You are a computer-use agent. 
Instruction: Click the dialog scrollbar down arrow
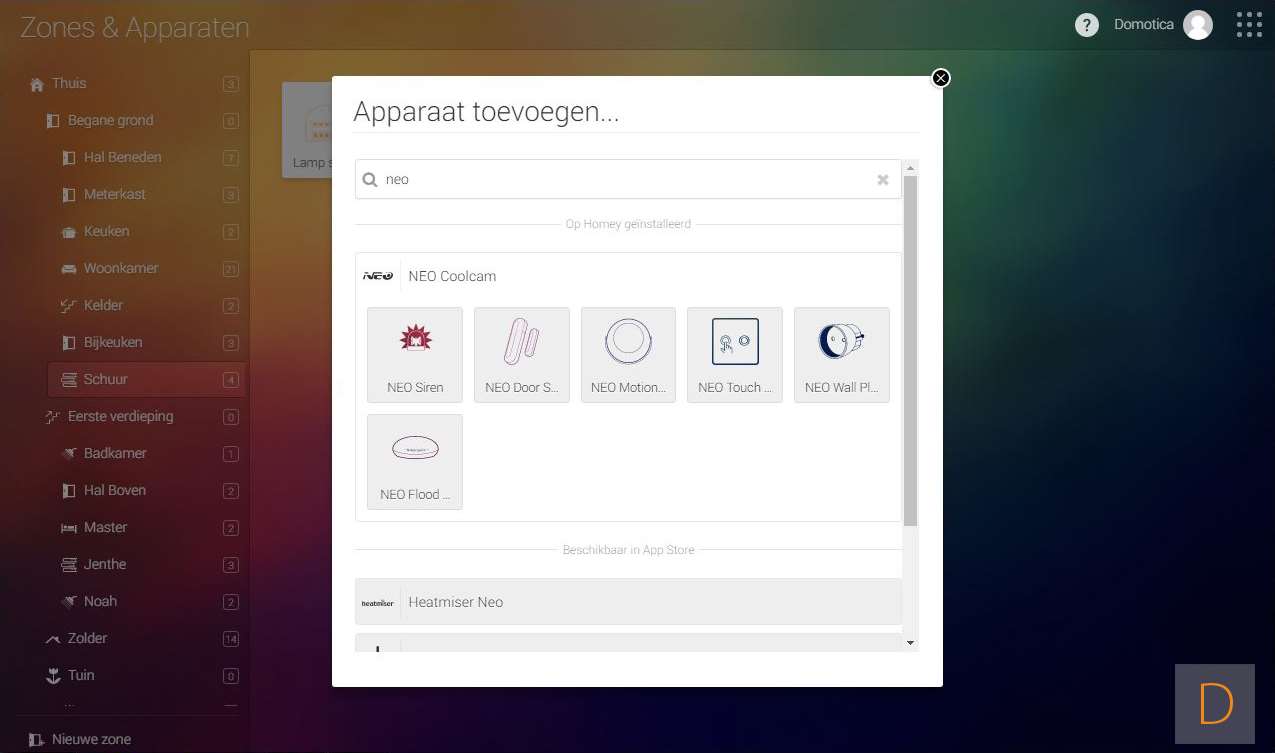910,643
